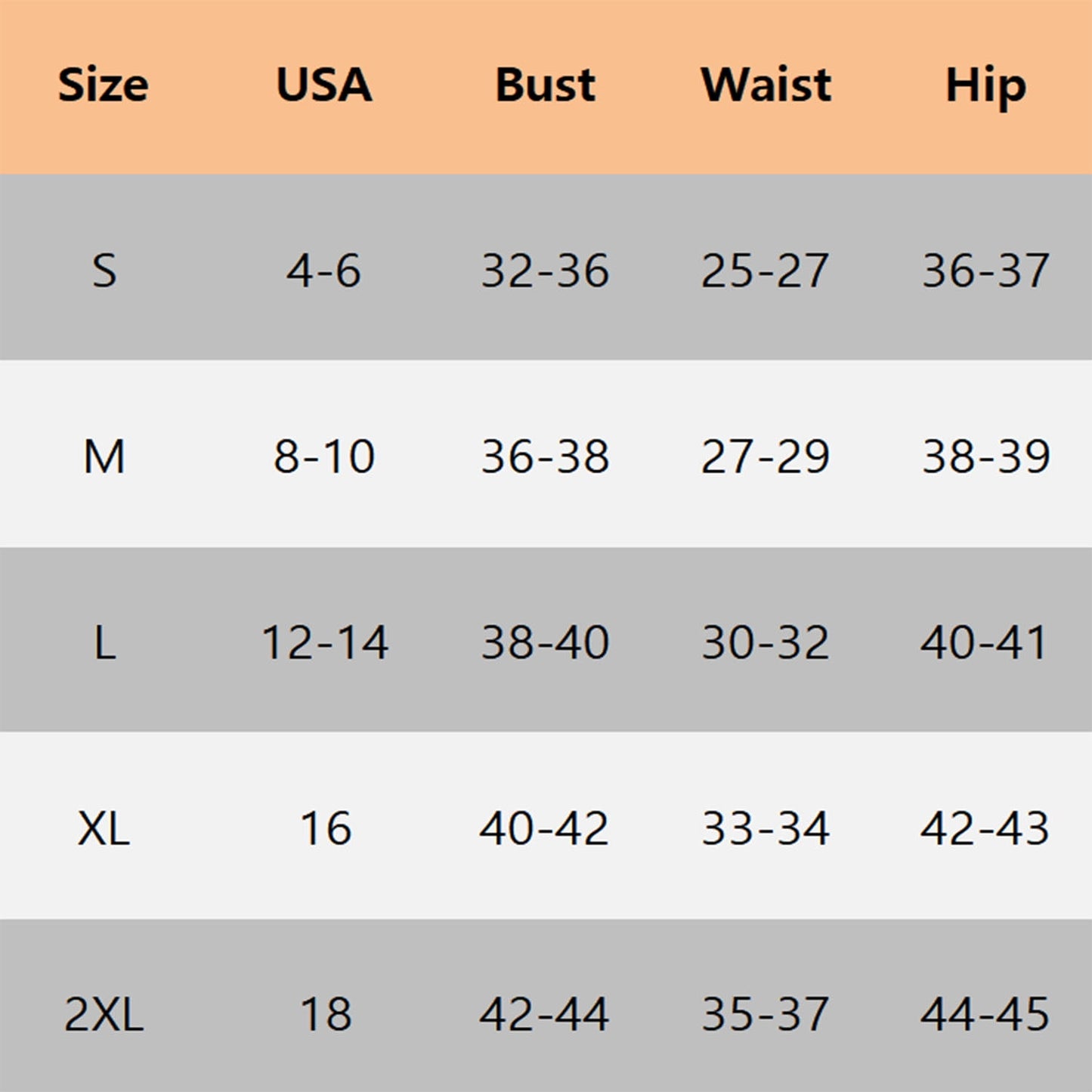The width and height of the screenshot is (1092, 1092).
Task: Click the Hip column header
Action: 986,86
